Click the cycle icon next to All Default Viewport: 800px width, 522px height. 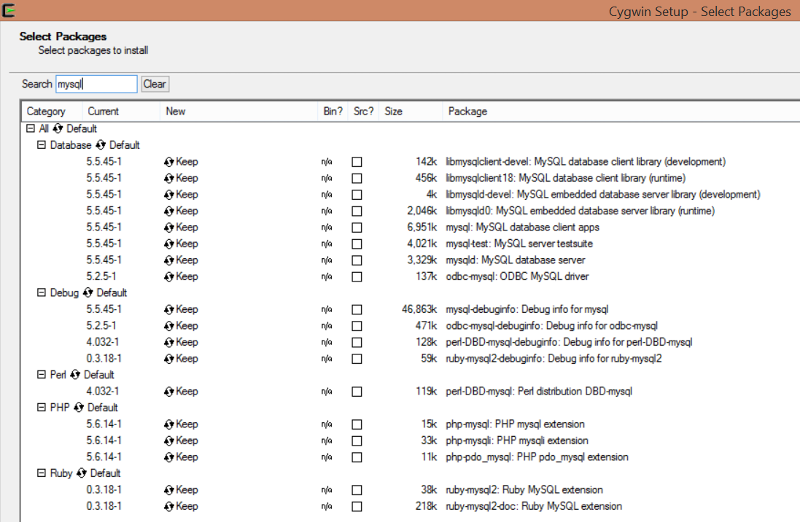pyautogui.click(x=58, y=129)
